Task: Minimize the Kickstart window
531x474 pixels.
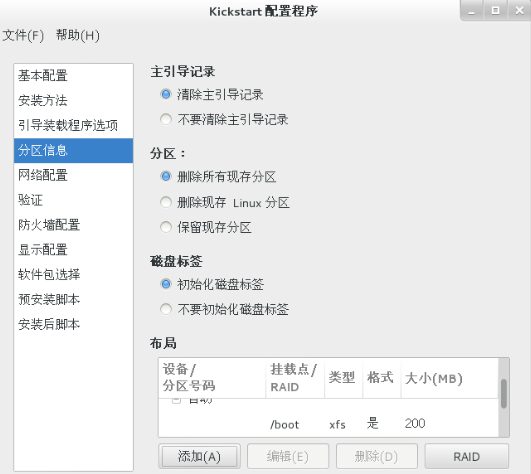Action: (471, 10)
